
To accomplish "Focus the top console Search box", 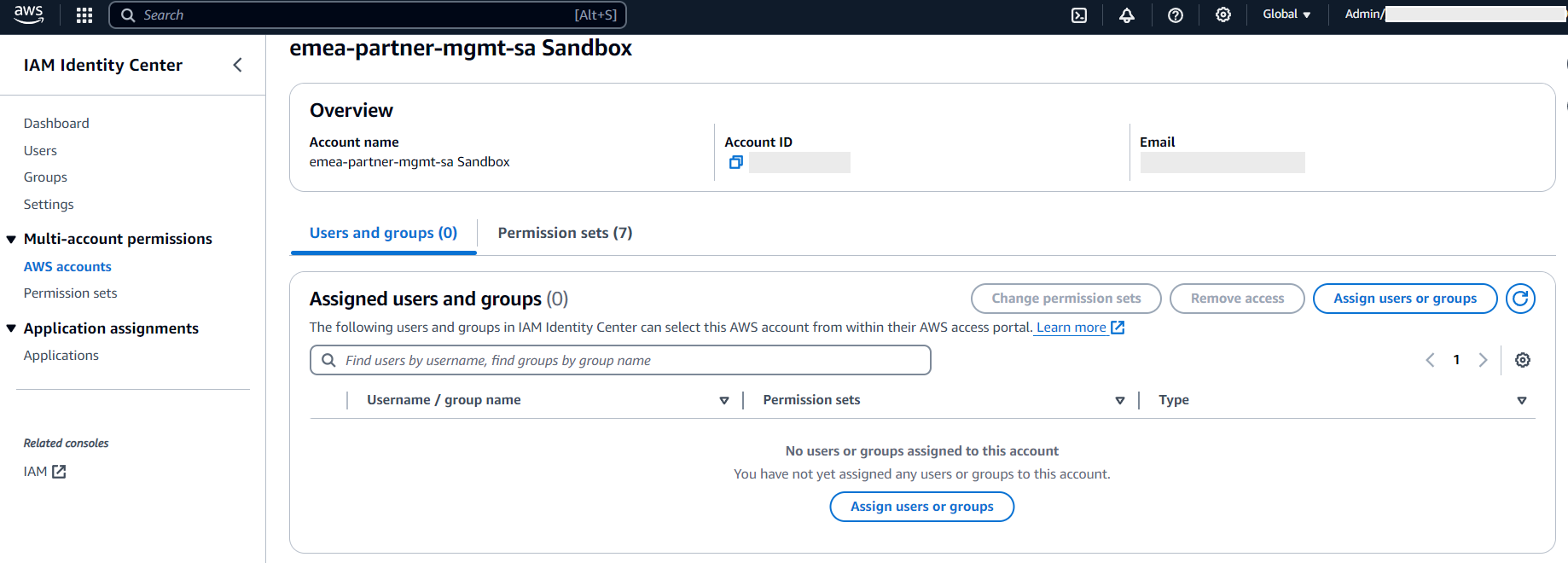I will pyautogui.click(x=368, y=15).
